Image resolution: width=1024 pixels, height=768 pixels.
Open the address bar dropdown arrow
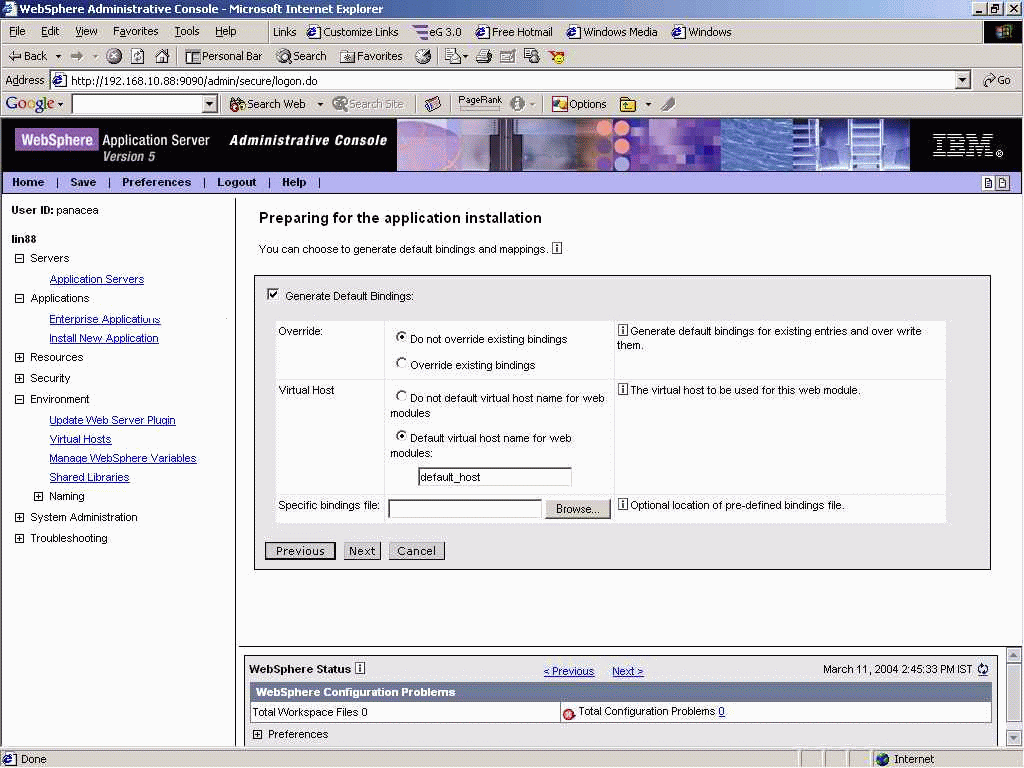point(962,80)
